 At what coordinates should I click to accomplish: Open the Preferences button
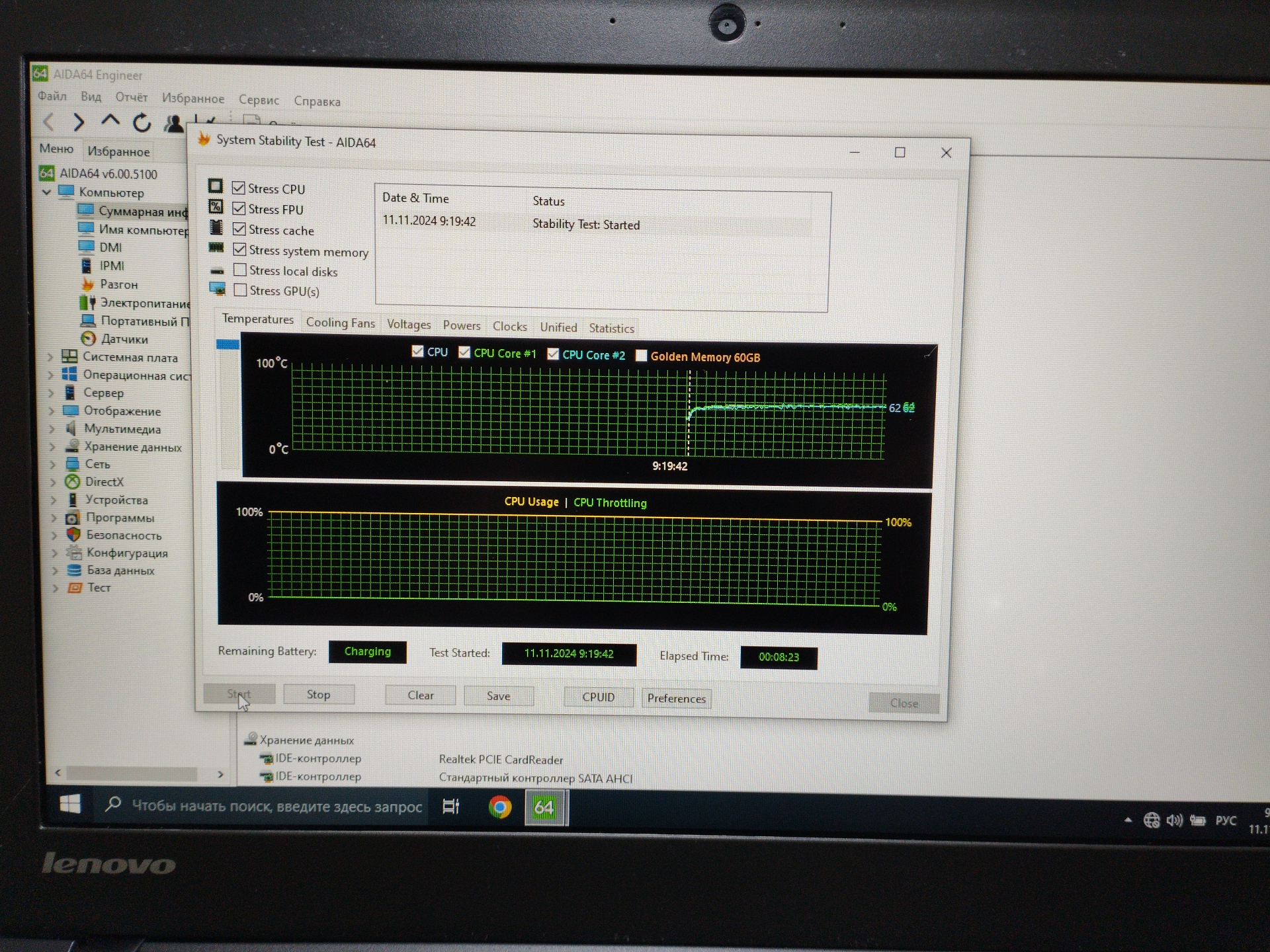pyautogui.click(x=676, y=699)
